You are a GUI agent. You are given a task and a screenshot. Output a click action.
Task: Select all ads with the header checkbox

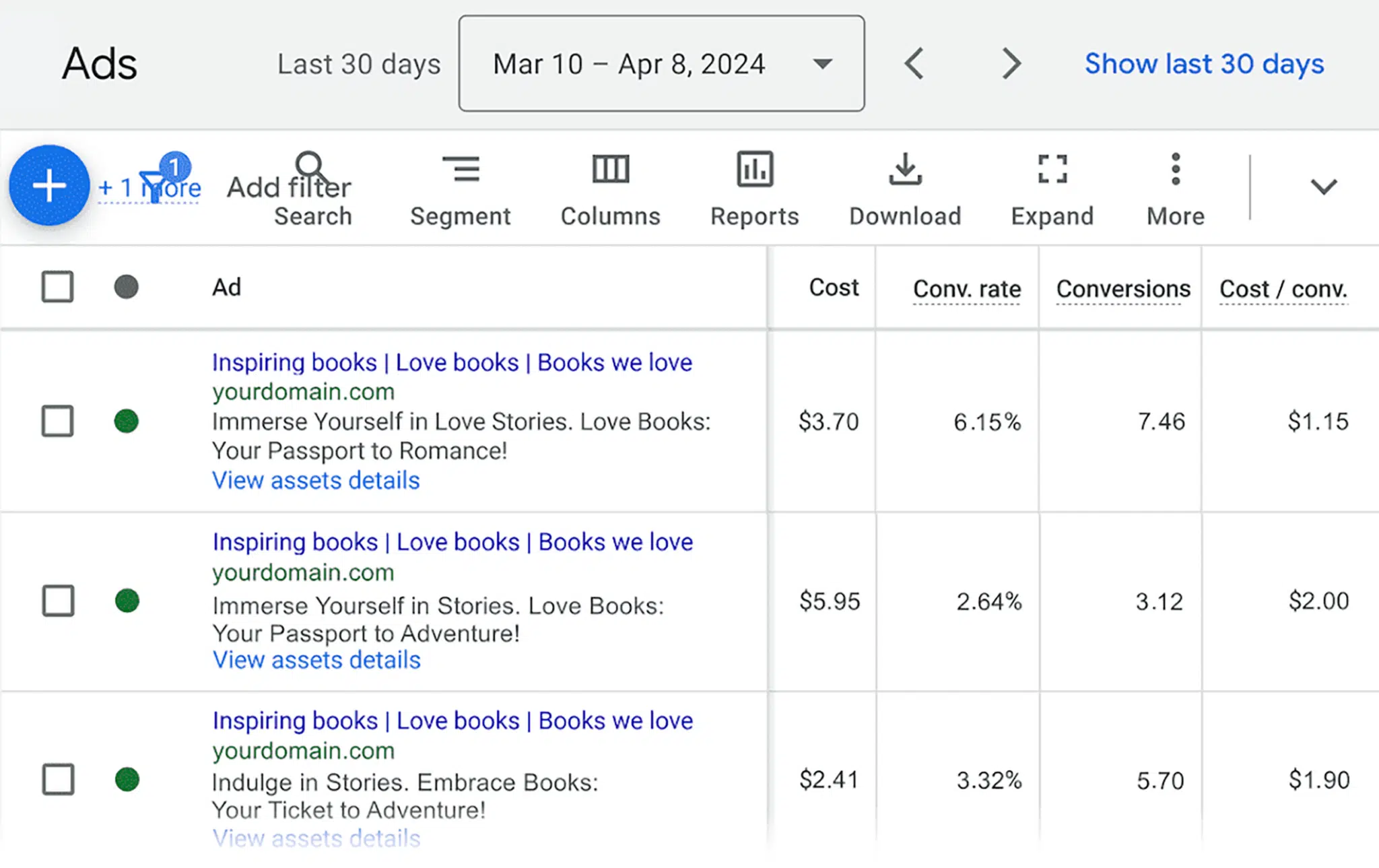57,286
